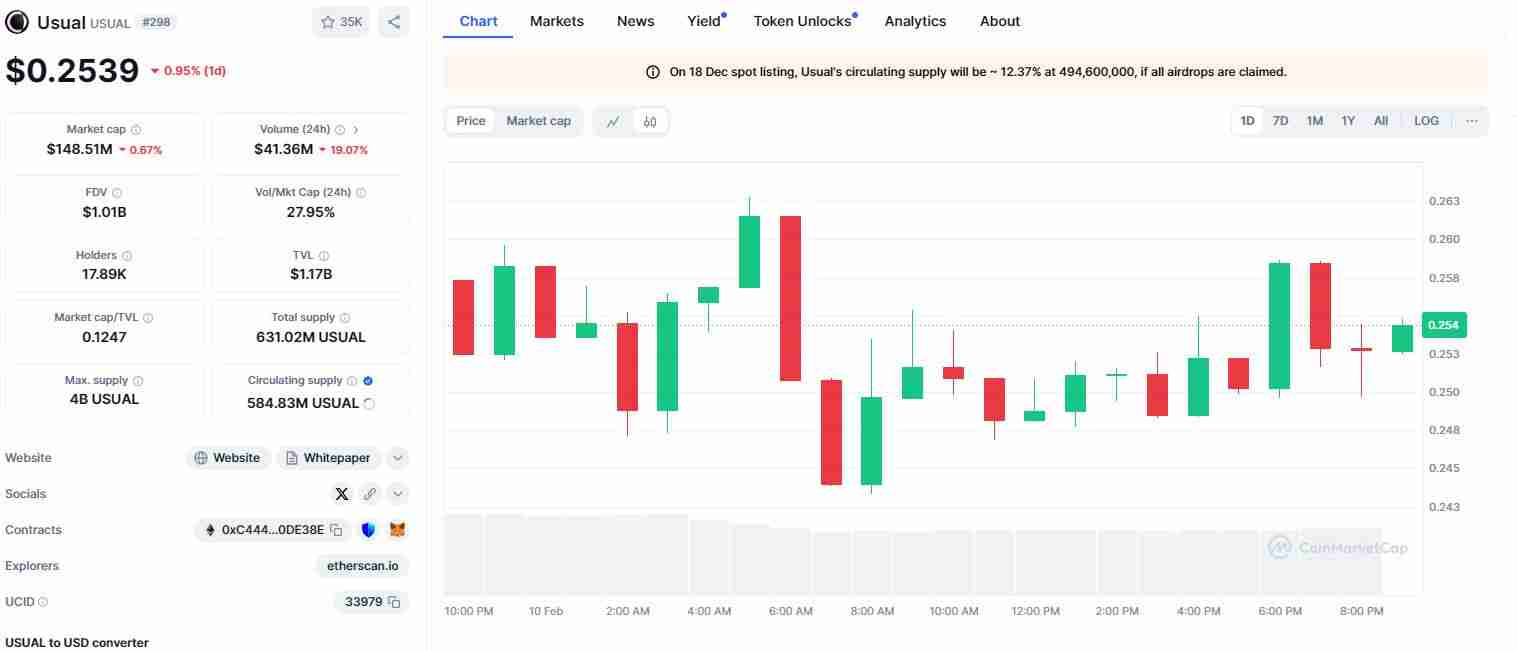1517x651 pixels.
Task: Select the candlestick chart icon
Action: (x=650, y=121)
